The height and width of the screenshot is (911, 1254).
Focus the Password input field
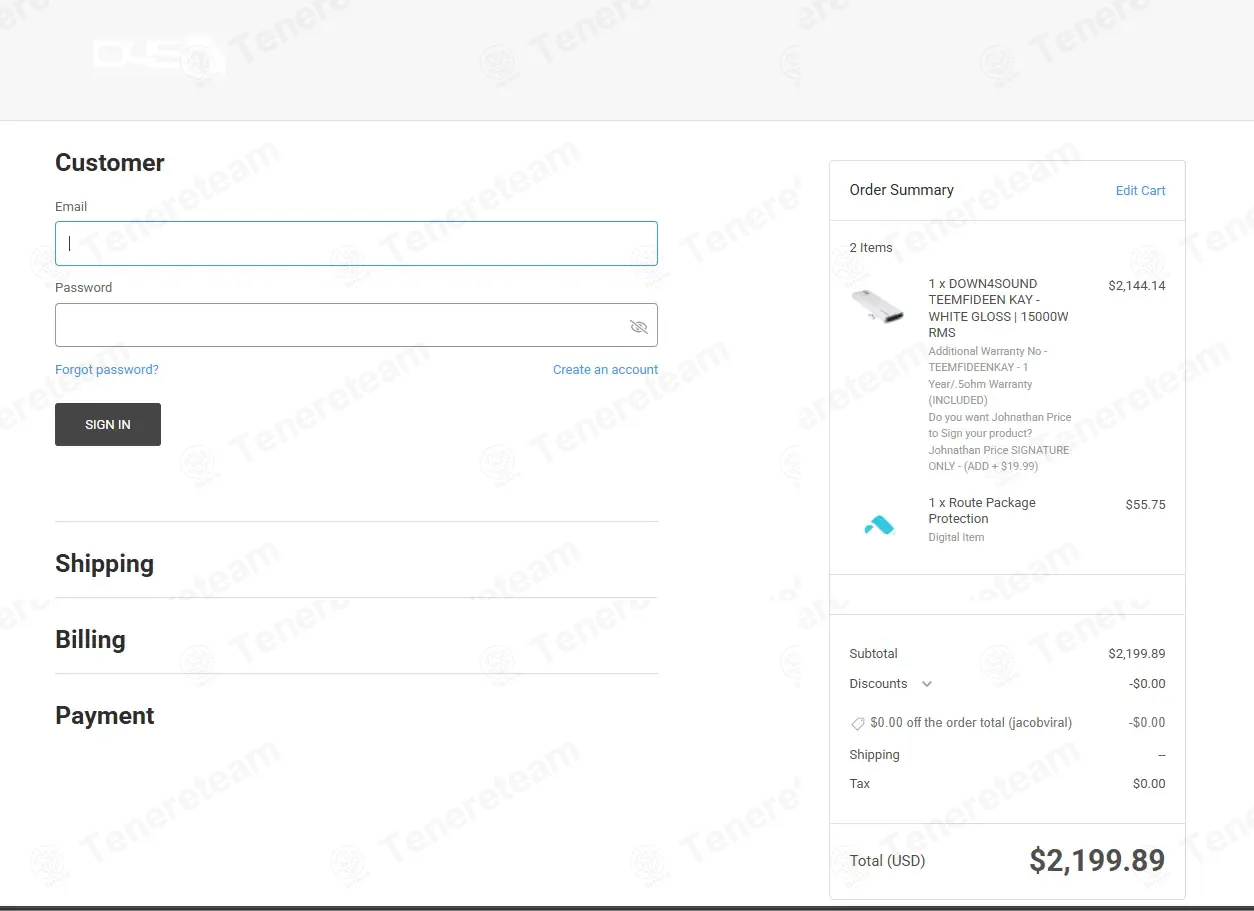[x=356, y=325]
